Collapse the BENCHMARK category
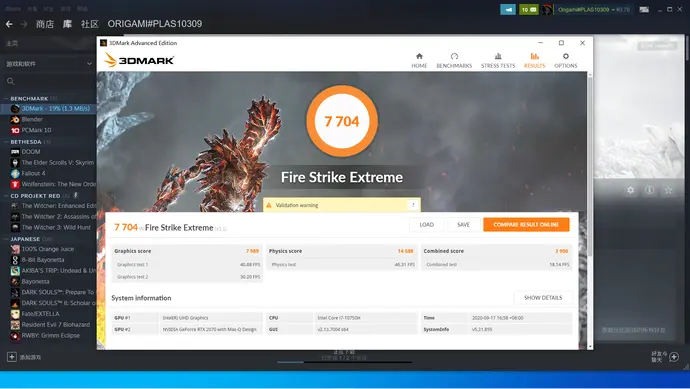Image resolution: width=690 pixels, height=389 pixels. point(7,99)
